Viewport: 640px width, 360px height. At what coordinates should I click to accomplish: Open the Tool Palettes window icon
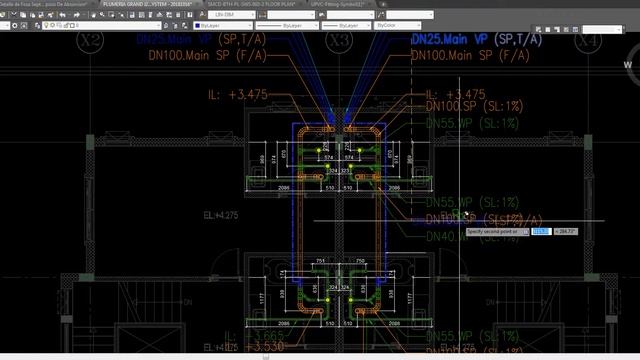tap(150, 15)
